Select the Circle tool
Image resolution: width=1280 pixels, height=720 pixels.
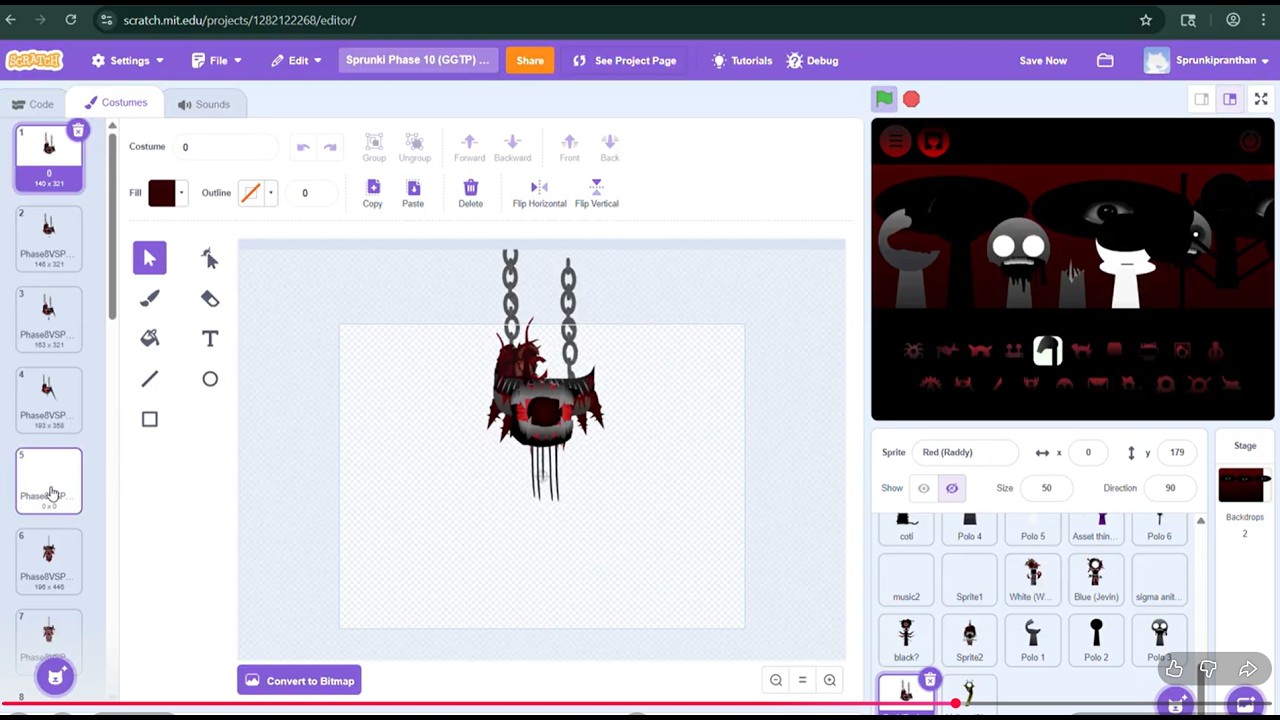(210, 379)
